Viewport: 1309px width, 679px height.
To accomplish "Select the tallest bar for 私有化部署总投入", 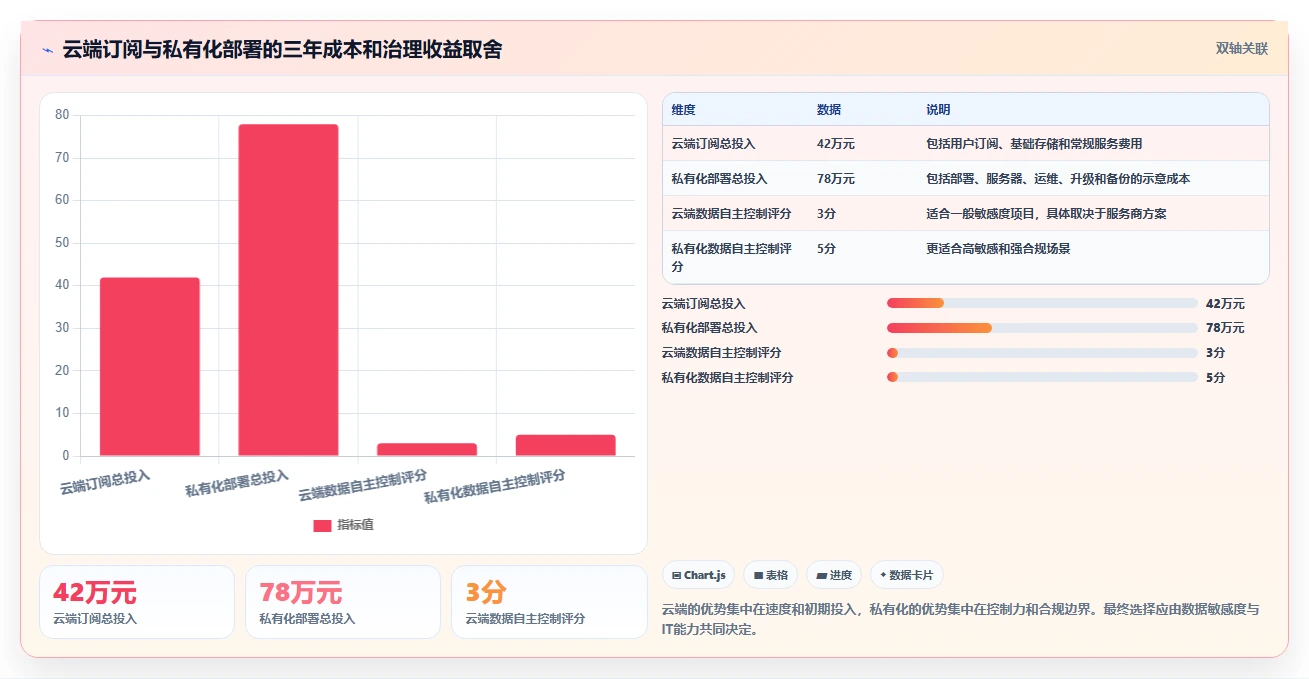I will coord(288,290).
